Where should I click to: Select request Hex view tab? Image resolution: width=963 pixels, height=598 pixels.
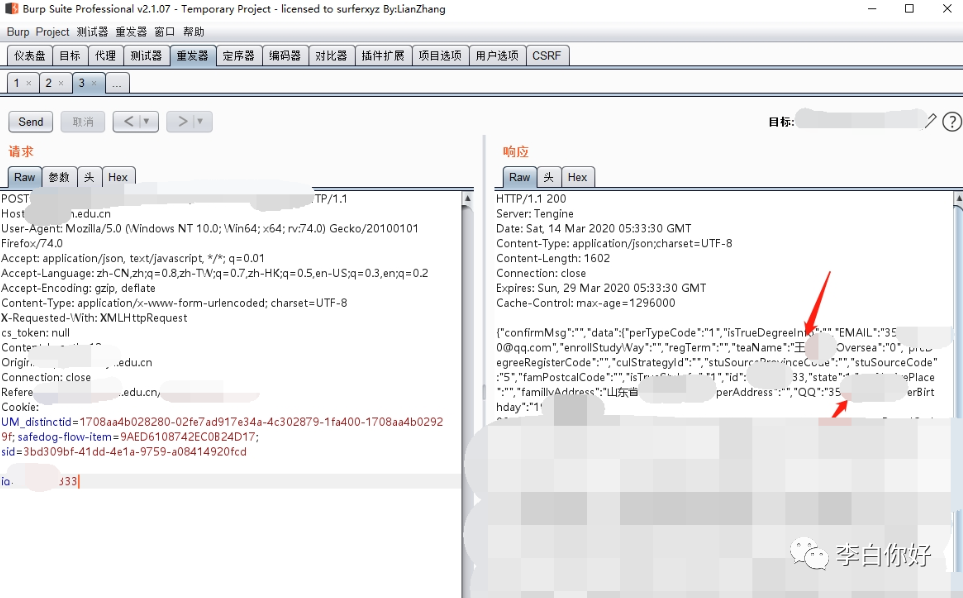pyautogui.click(x=118, y=177)
